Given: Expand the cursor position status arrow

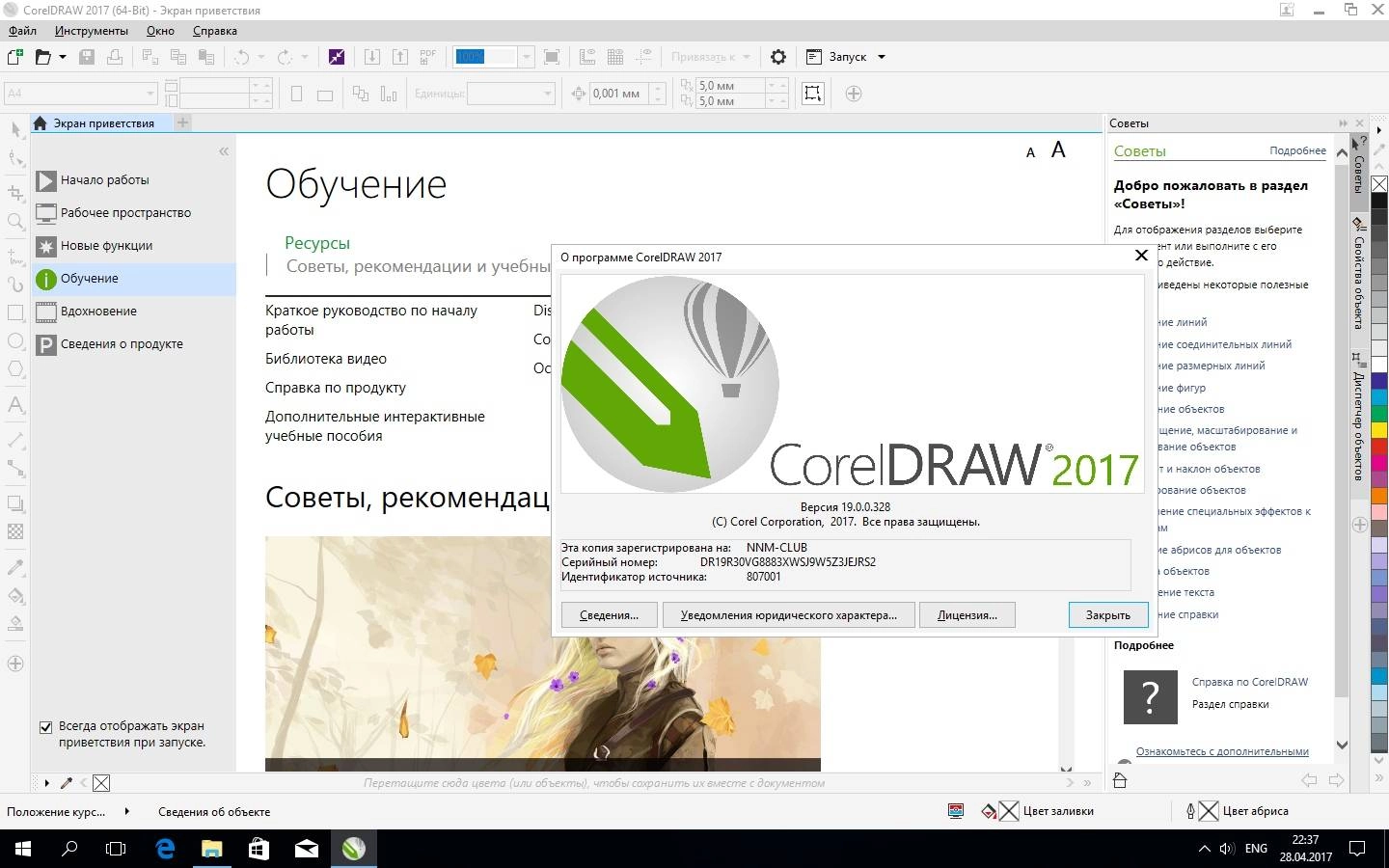Looking at the screenshot, I should [127, 811].
